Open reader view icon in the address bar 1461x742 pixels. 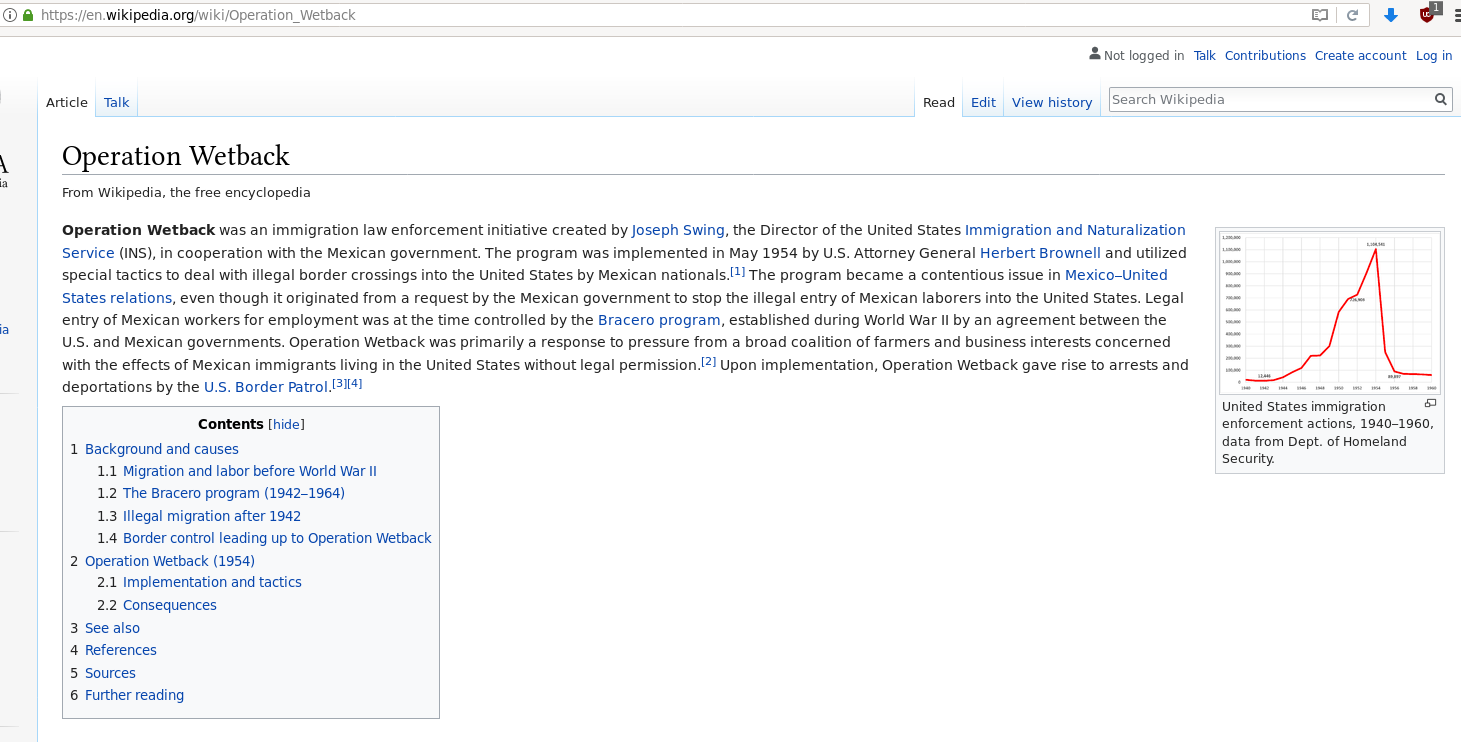click(x=1320, y=15)
